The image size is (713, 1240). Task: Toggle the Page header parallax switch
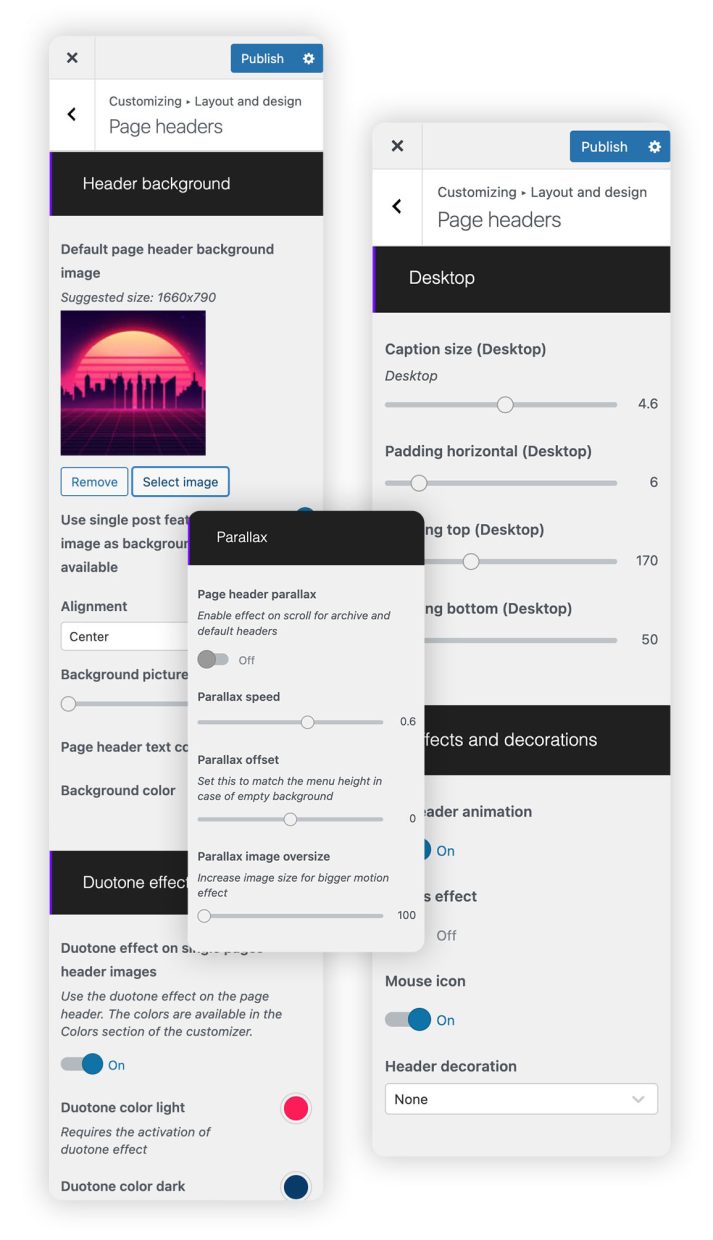tap(213, 660)
